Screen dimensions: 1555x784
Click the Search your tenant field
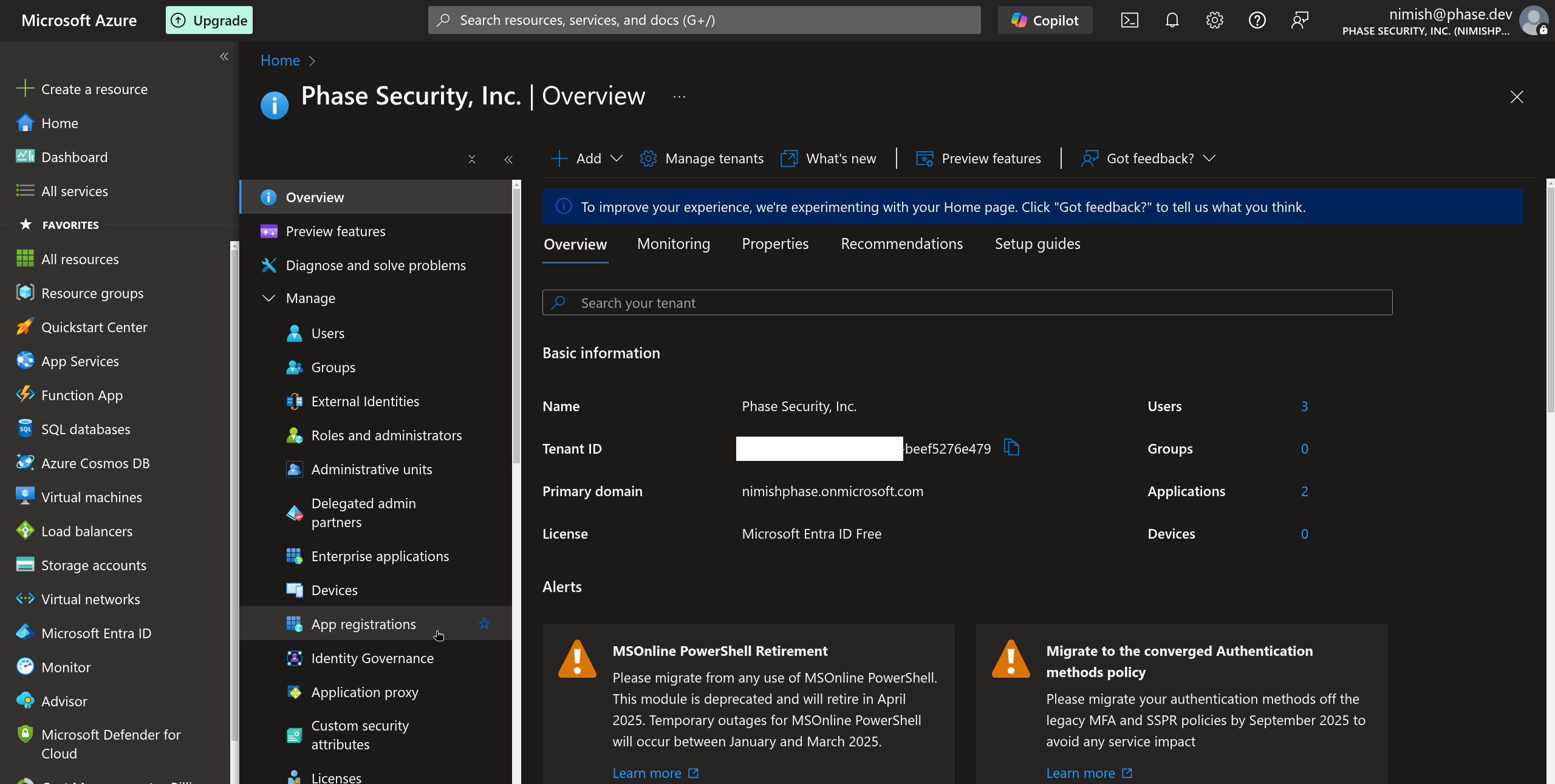pyautogui.click(x=850, y=302)
